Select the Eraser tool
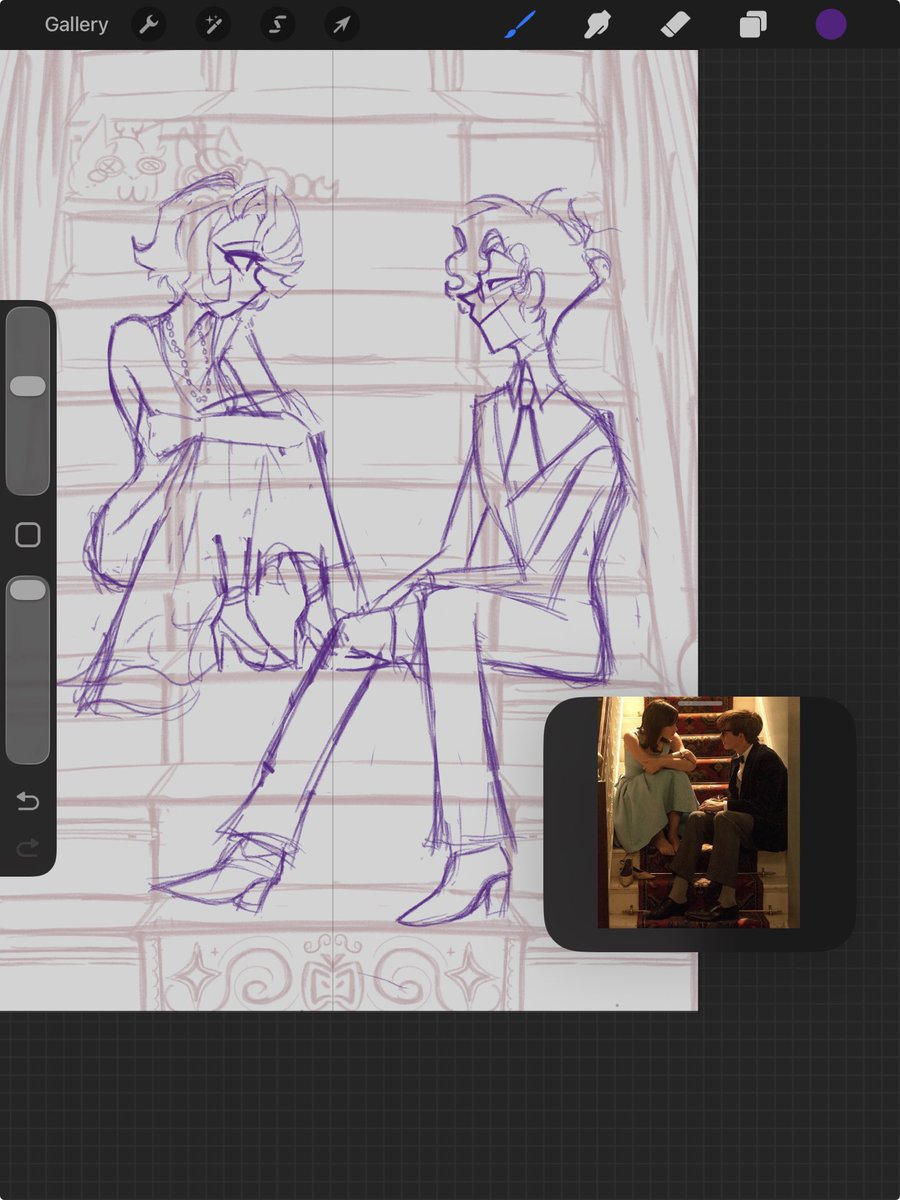 tap(676, 24)
